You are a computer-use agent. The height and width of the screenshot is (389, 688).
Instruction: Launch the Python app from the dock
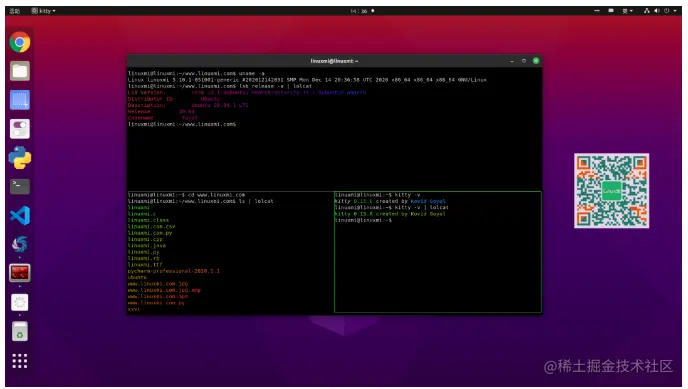coord(20,158)
